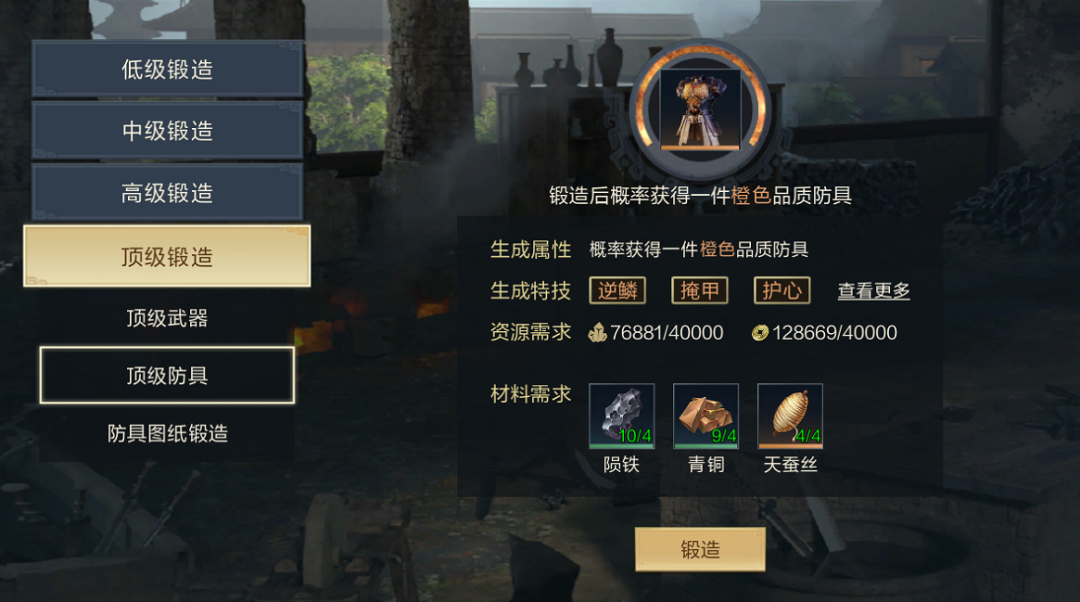
Task: Choose 防具图纸锻造 sub-option
Action: pyautogui.click(x=167, y=433)
